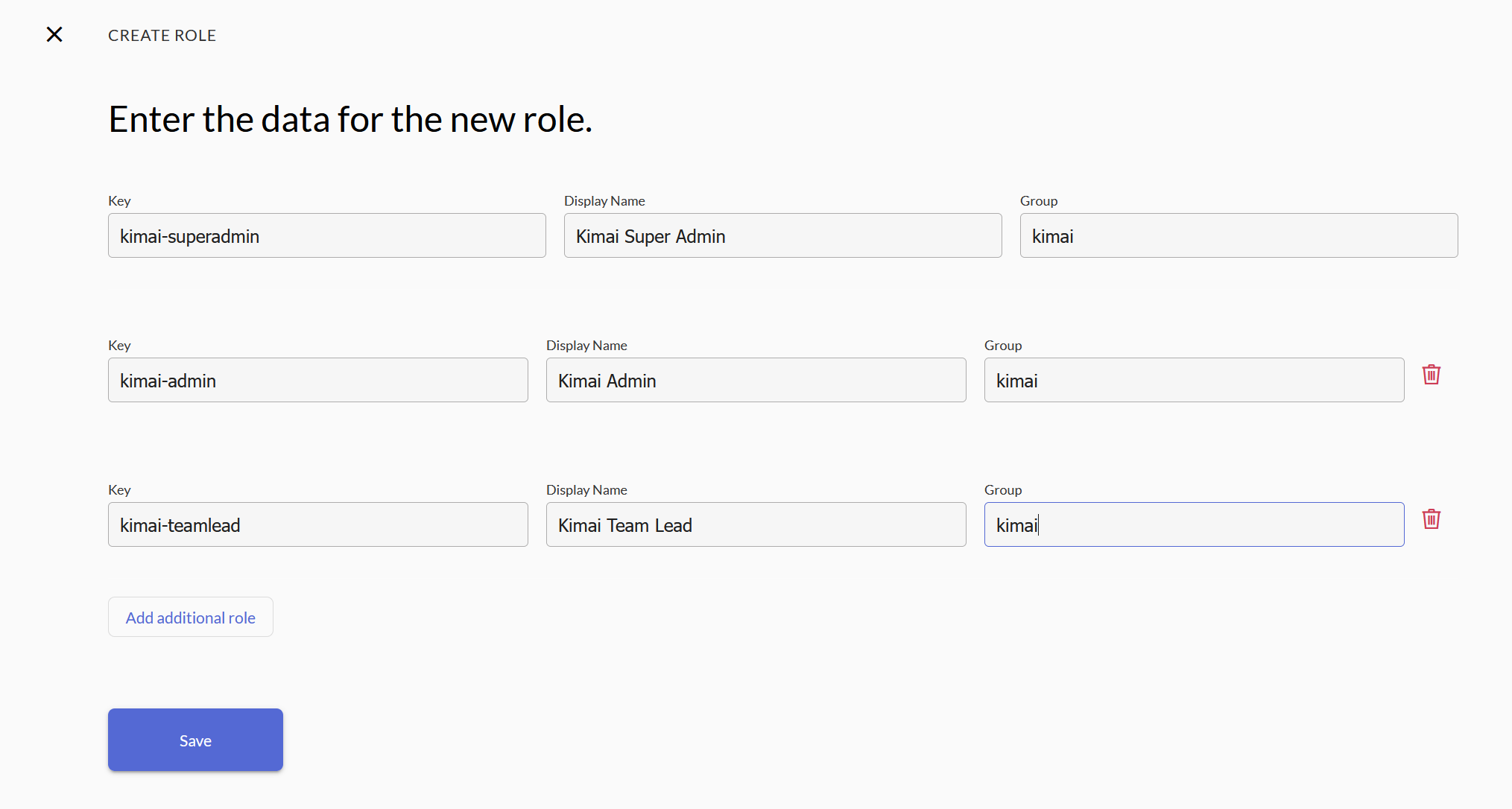Focus the kimai-superadmin key field

pos(326,236)
